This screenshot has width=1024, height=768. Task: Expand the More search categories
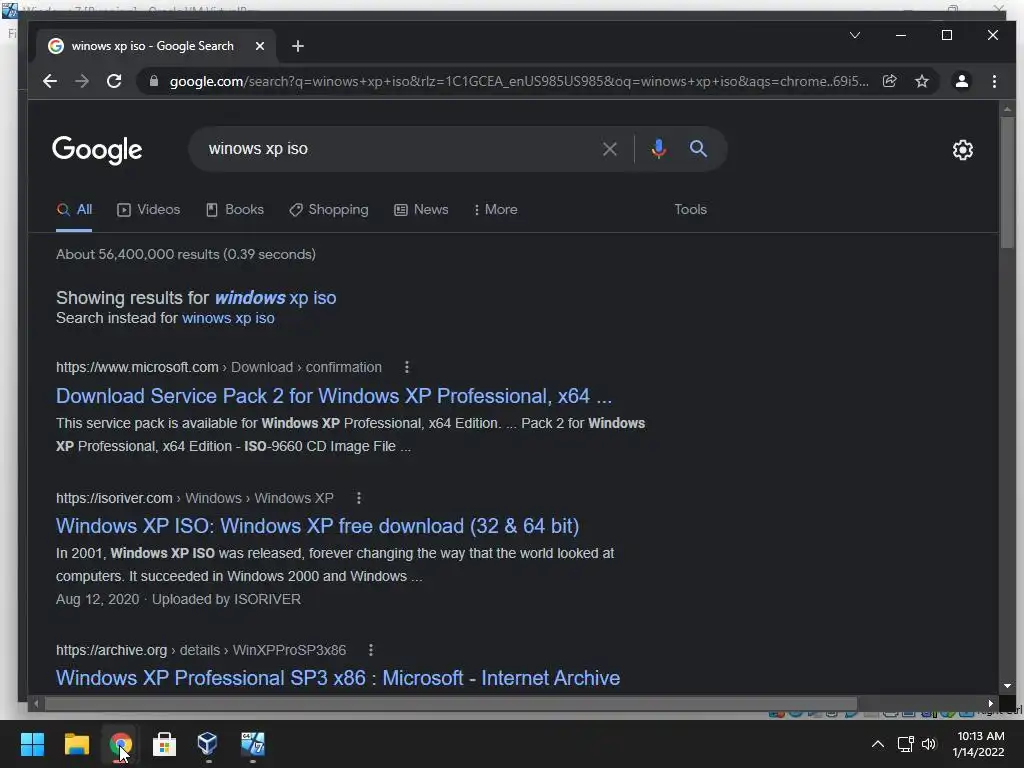[496, 210]
